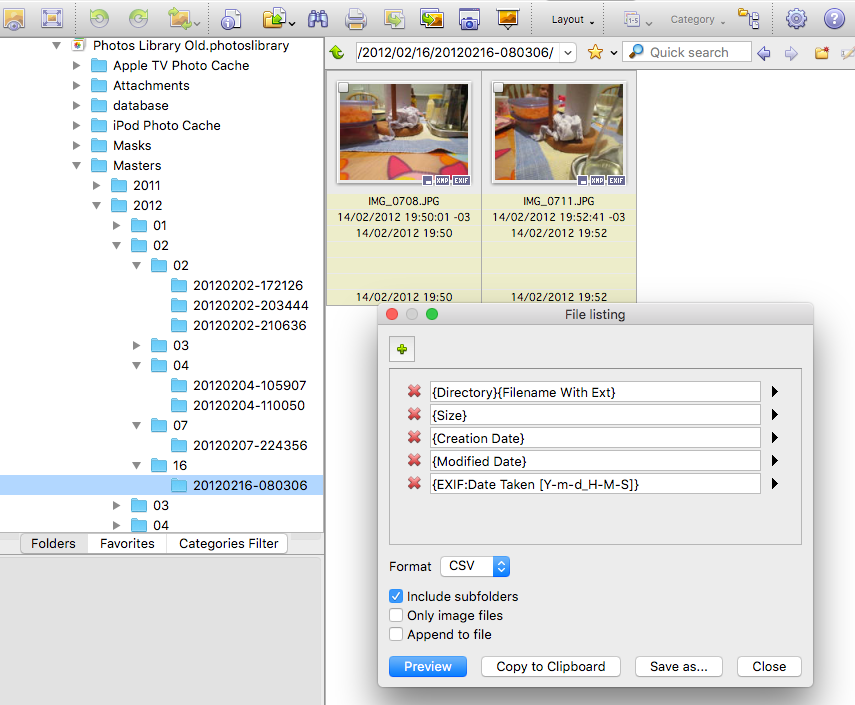Open the Layout dropdown menu
This screenshot has width=855, height=705.
click(x=573, y=19)
